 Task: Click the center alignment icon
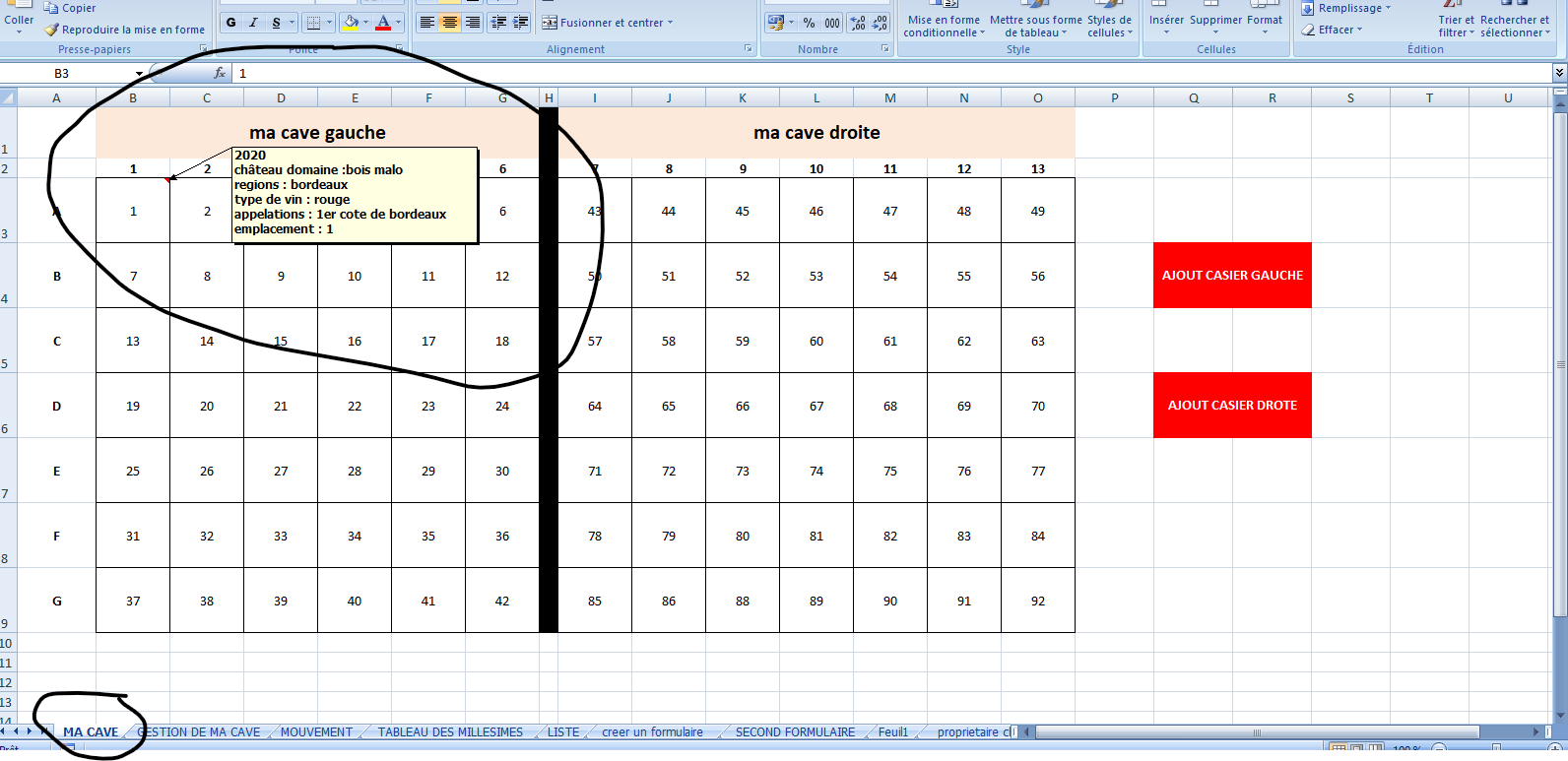pyautogui.click(x=449, y=23)
